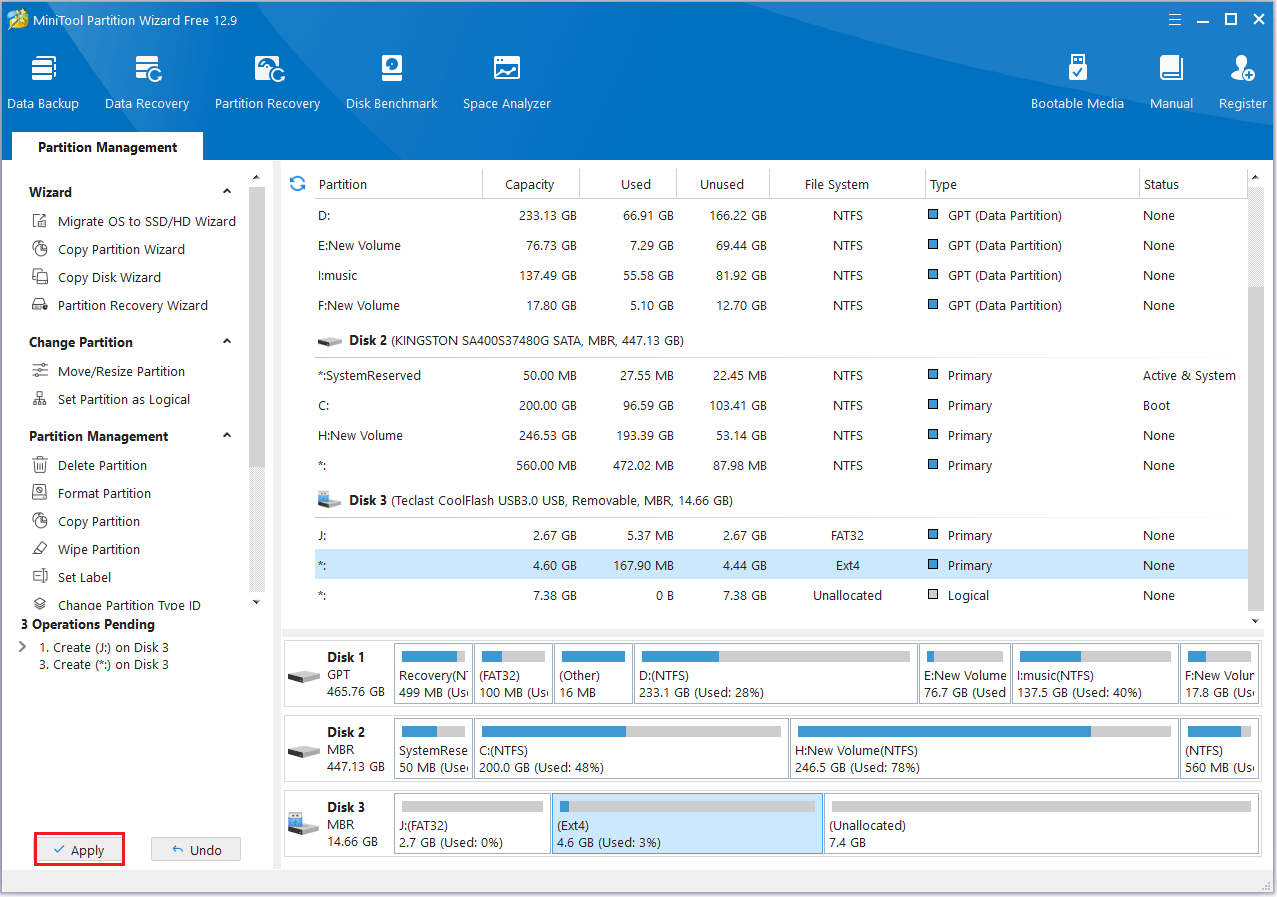Choose Move/Resize Partition
The width and height of the screenshot is (1277, 897).
[x=109, y=371]
